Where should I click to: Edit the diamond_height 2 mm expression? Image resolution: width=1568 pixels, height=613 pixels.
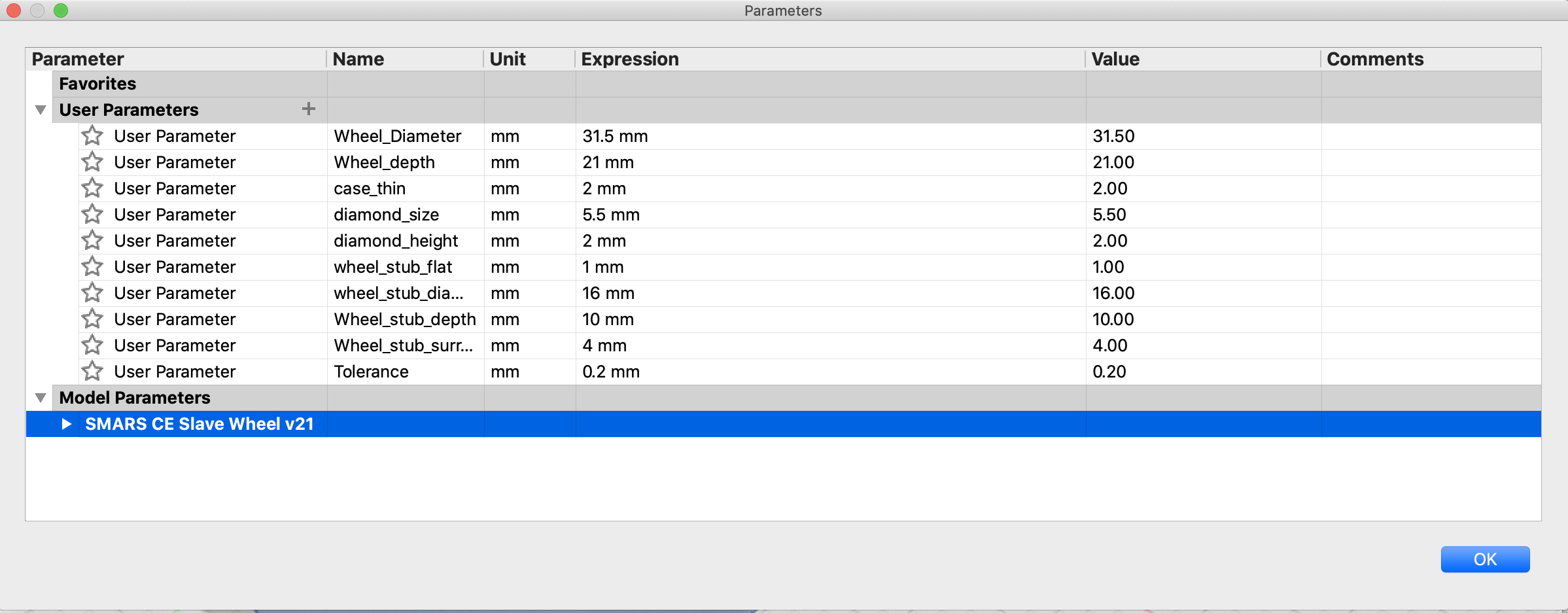[831, 241]
